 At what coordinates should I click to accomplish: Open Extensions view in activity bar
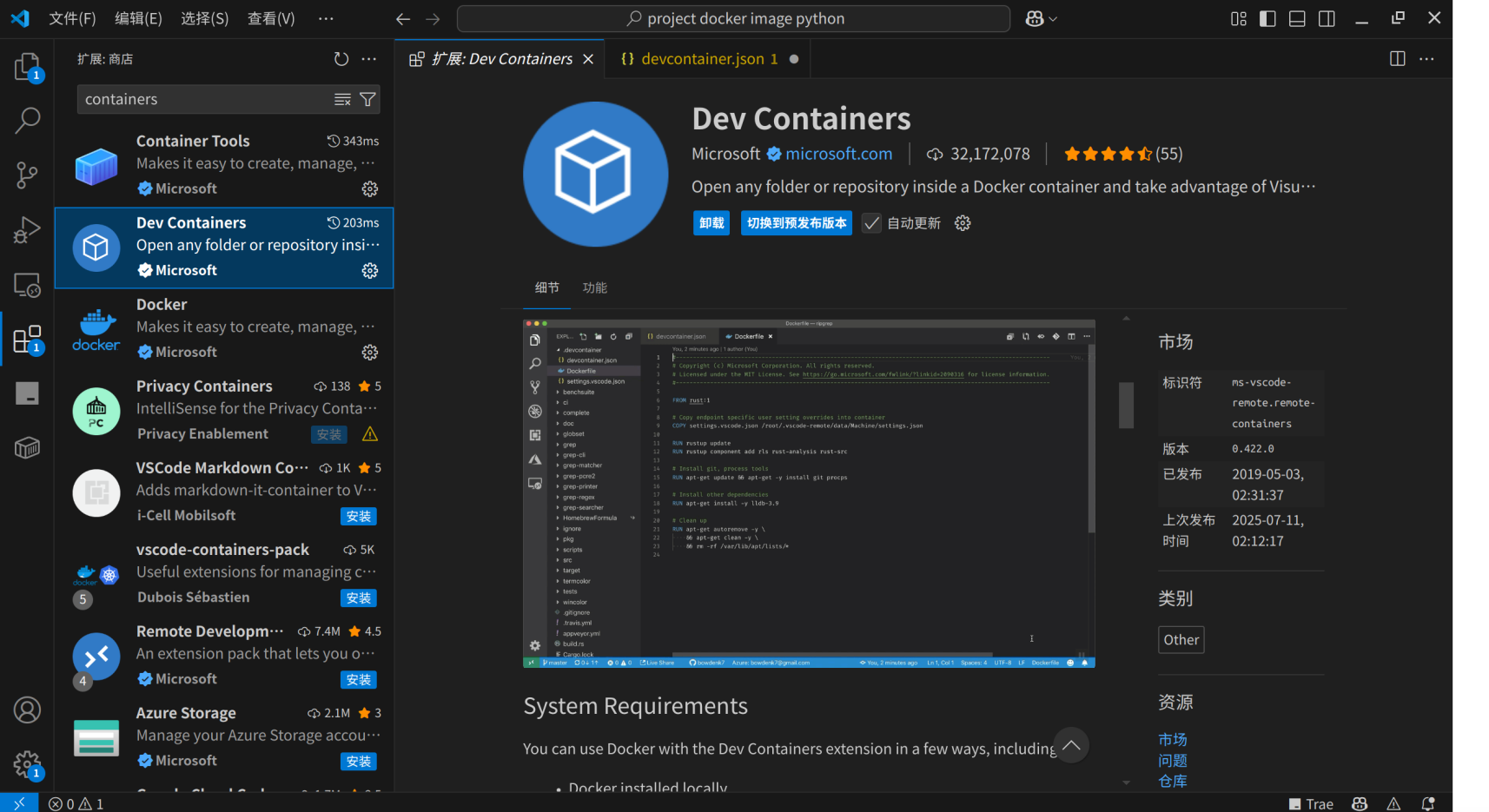click(27, 339)
